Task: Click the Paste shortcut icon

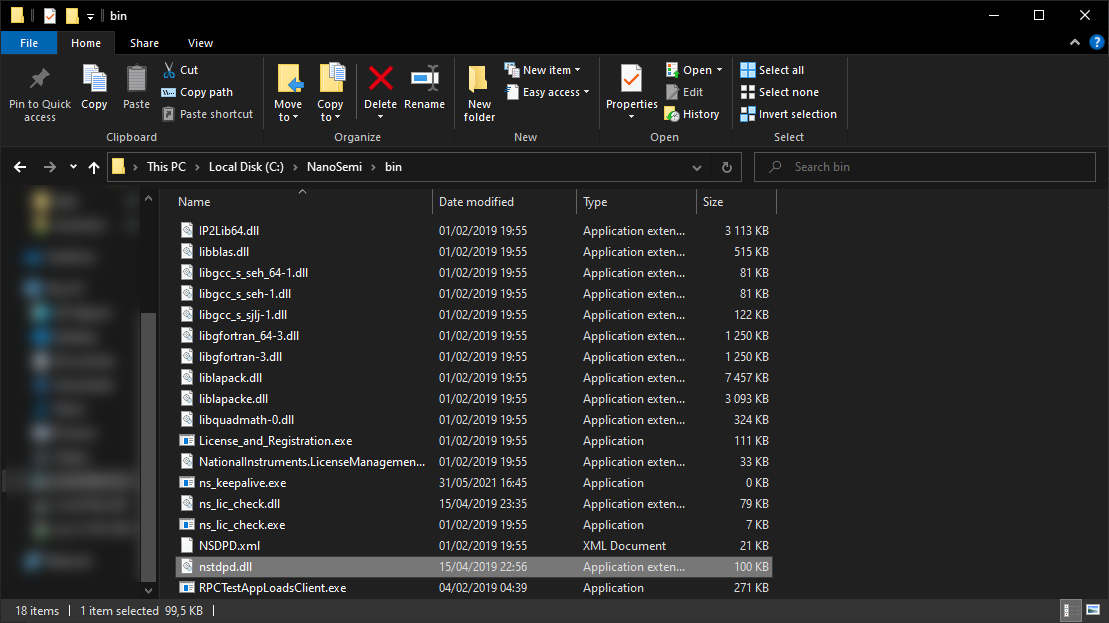Action: 168,114
